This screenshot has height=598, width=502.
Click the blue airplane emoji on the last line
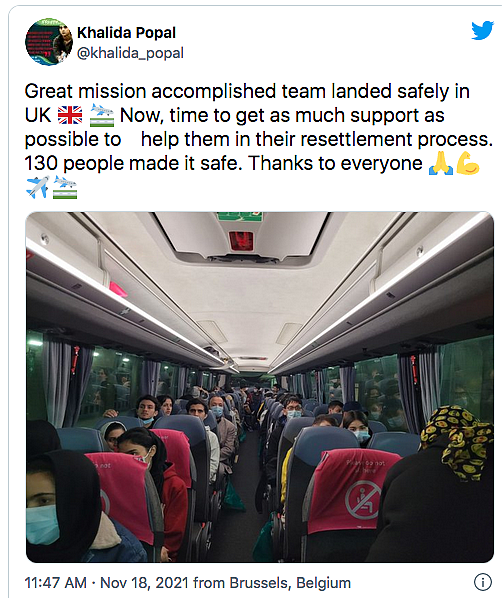37,187
